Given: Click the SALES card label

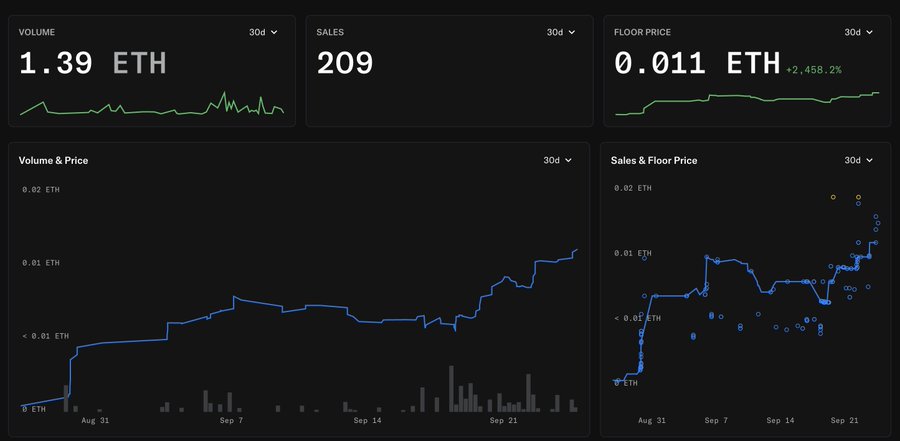Looking at the screenshot, I should point(330,32).
